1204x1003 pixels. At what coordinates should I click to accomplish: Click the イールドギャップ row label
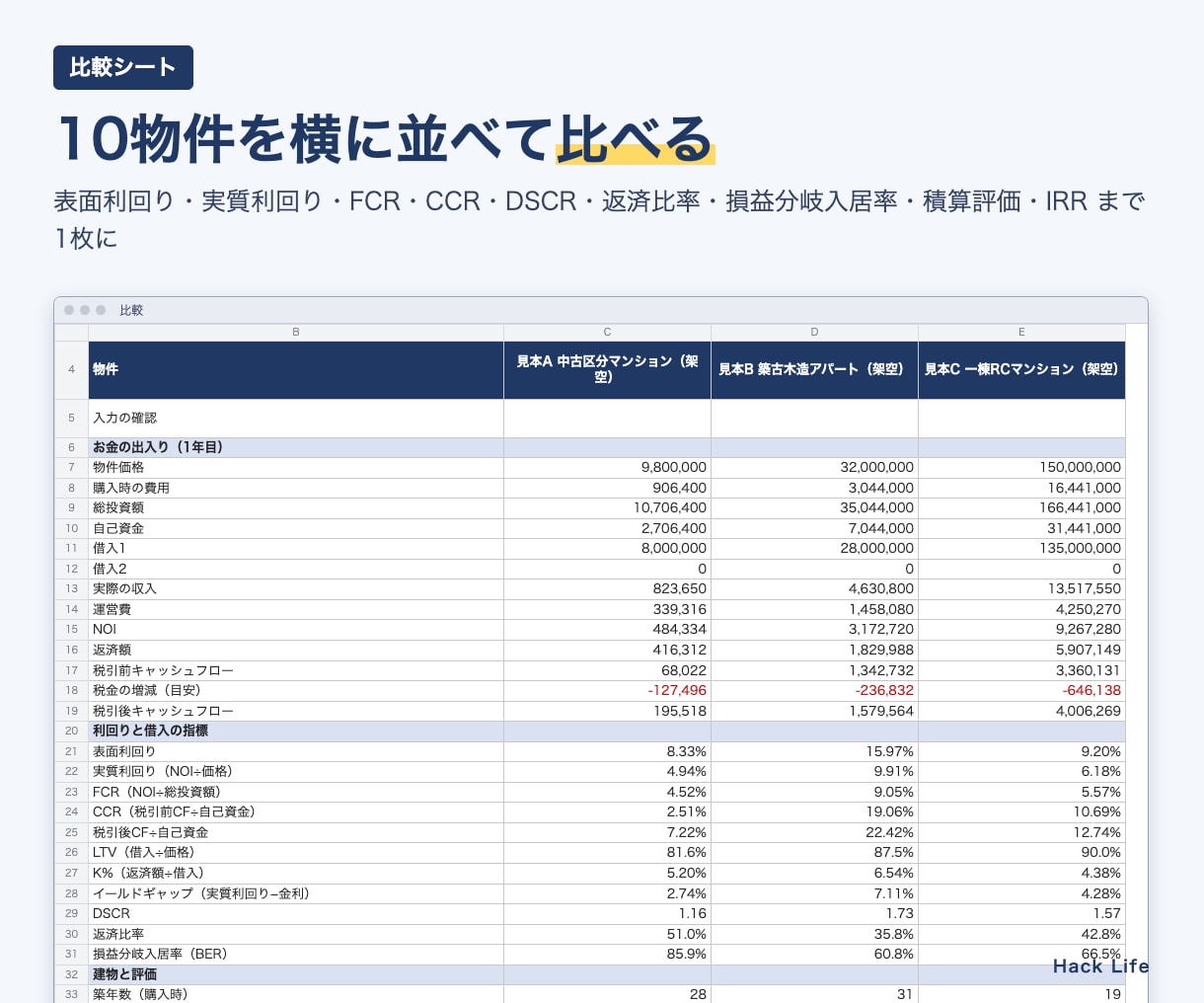coord(201,893)
